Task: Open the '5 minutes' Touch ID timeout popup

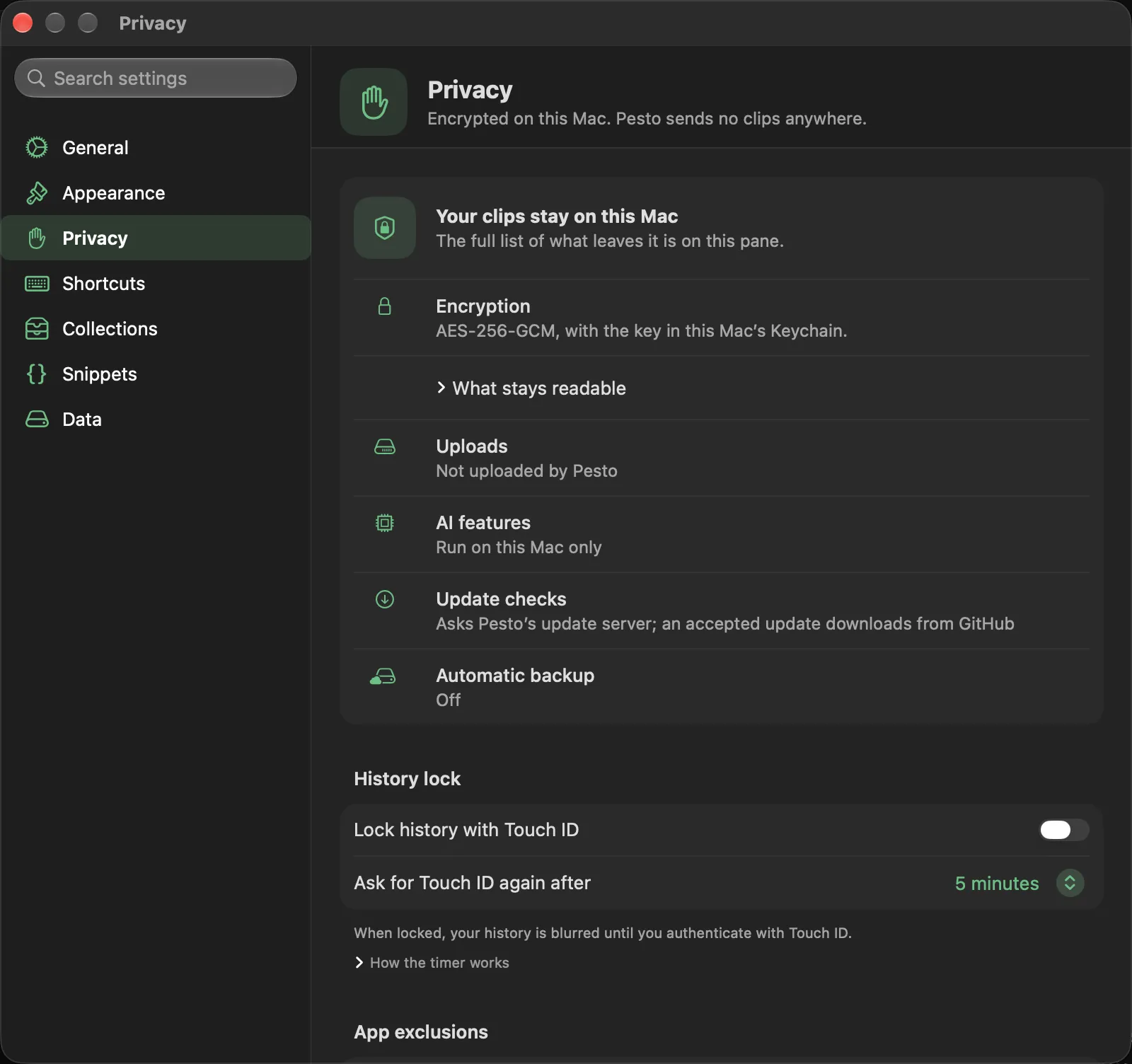Action: tap(1019, 883)
